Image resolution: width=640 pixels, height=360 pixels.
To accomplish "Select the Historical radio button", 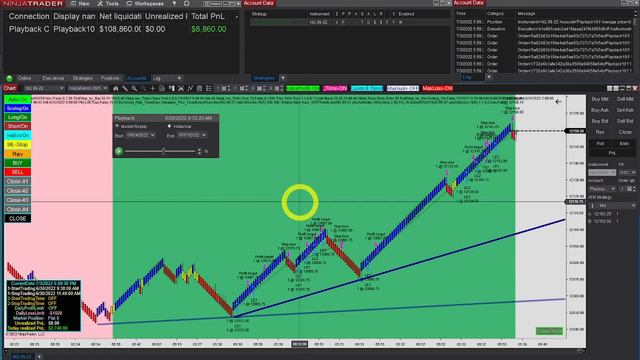I will pos(169,127).
